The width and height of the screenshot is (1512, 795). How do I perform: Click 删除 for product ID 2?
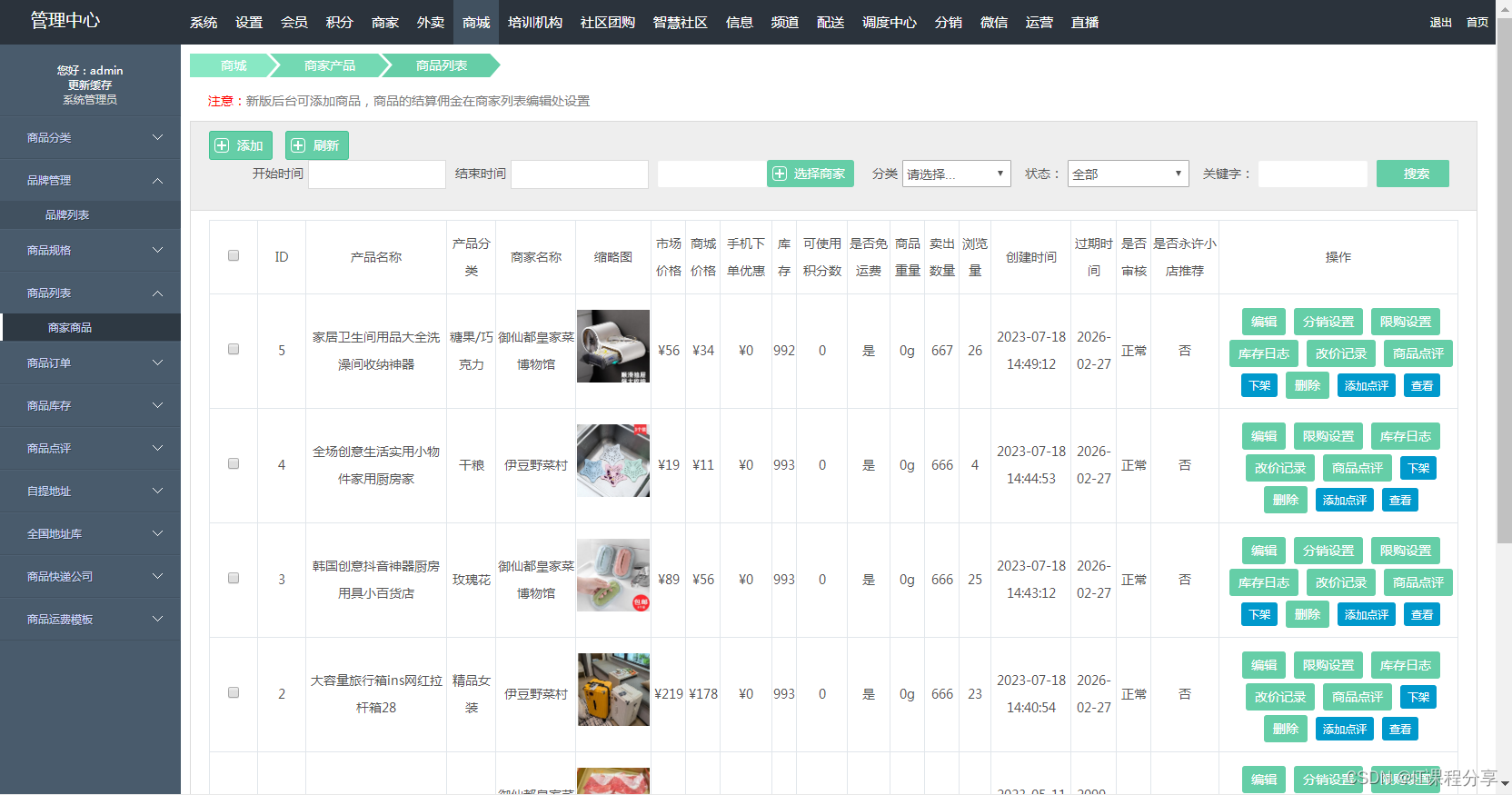coord(1286,729)
